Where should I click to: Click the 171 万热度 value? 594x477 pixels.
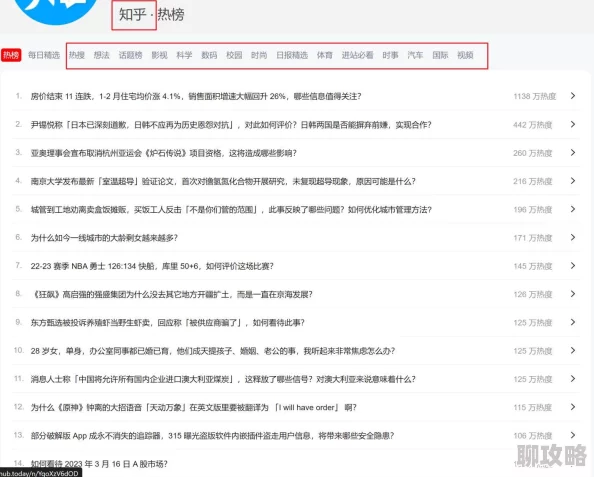pos(533,238)
